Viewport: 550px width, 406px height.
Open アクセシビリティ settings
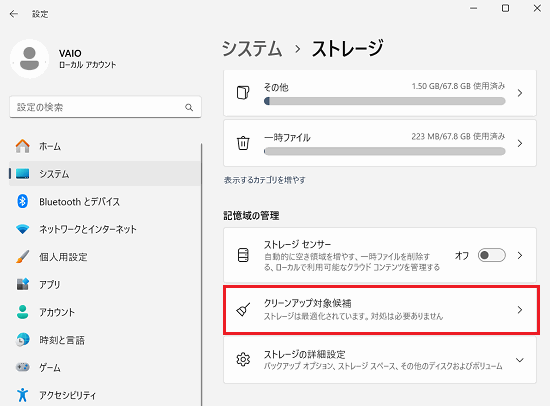pyautogui.click(x=105, y=395)
